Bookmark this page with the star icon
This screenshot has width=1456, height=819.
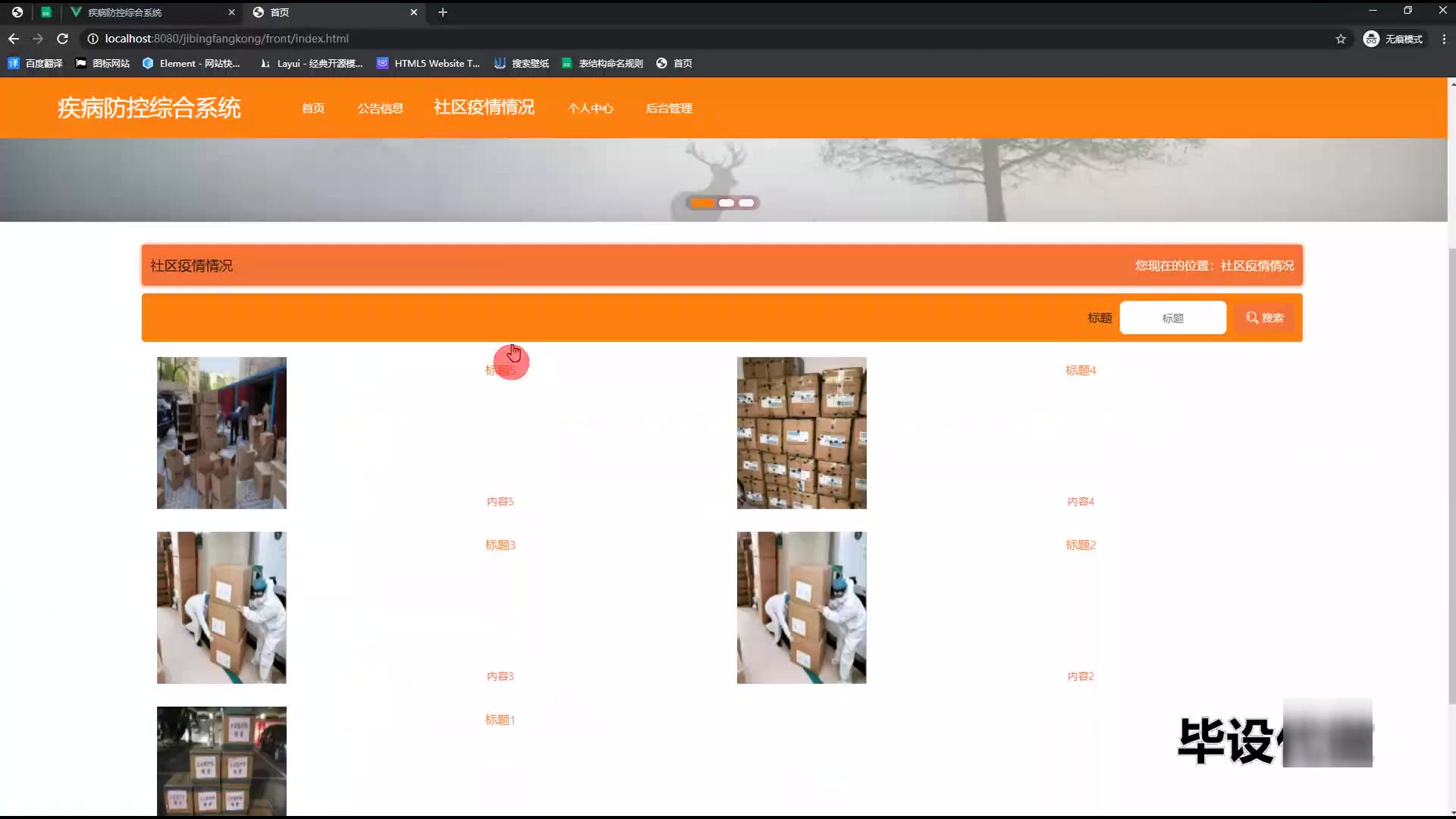coord(1341,39)
